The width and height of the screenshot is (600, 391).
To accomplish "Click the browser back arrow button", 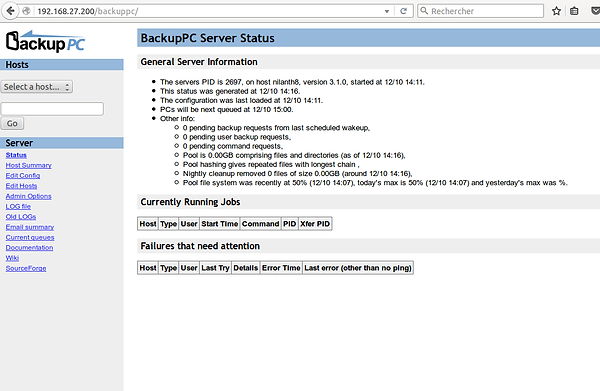I will pos(10,11).
